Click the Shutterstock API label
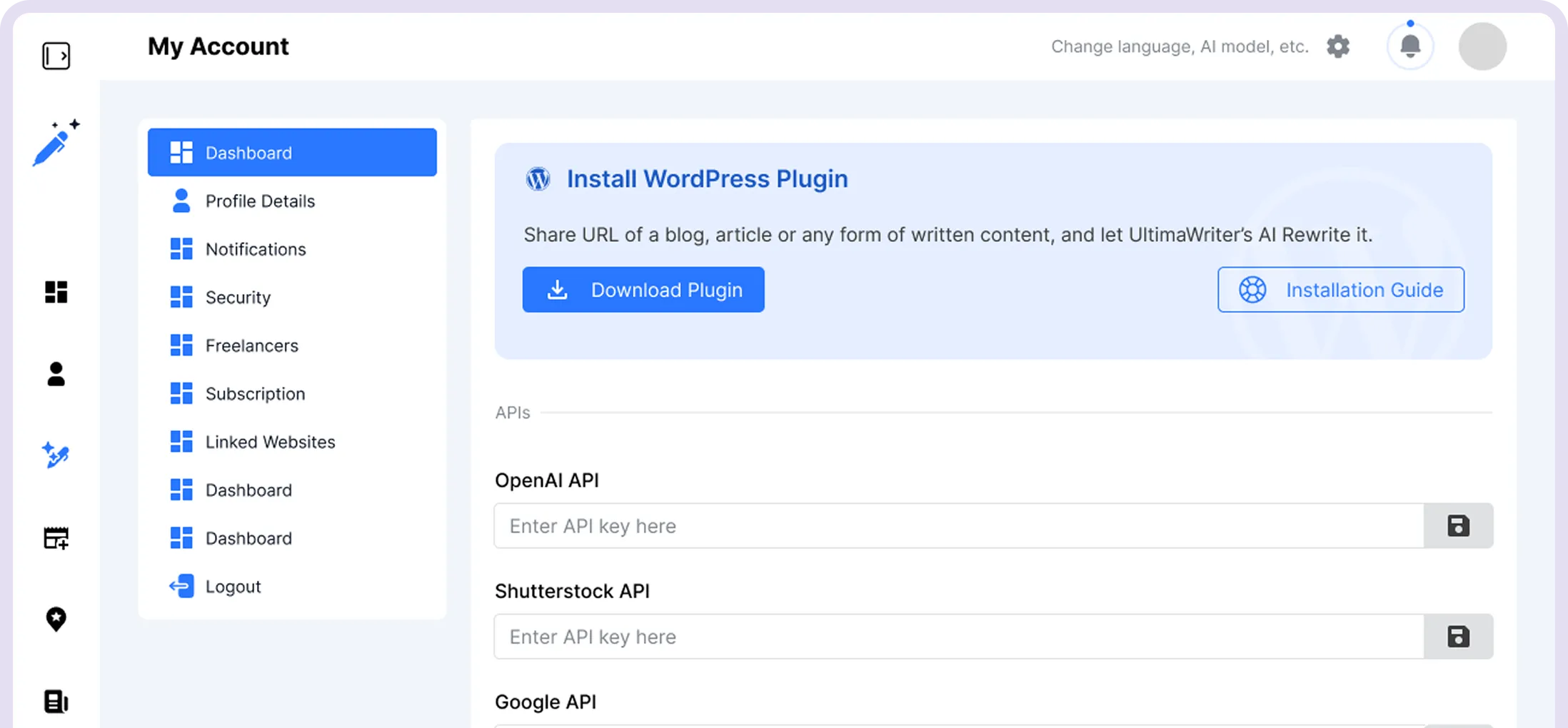The width and height of the screenshot is (1568, 728). coord(572,591)
